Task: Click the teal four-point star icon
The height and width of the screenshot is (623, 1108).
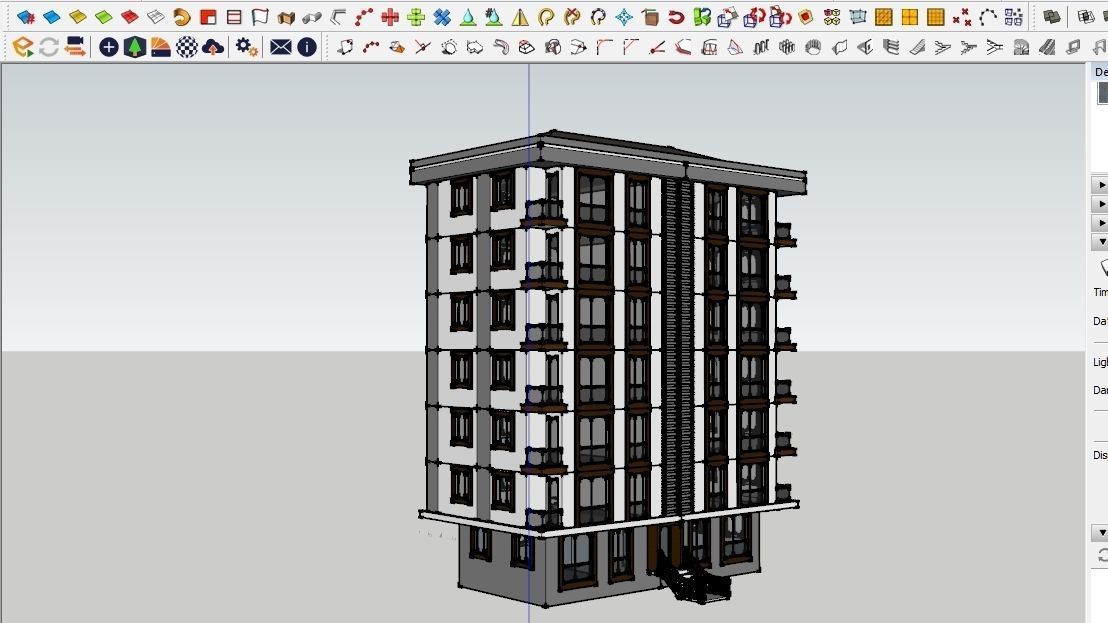Action: click(624, 16)
